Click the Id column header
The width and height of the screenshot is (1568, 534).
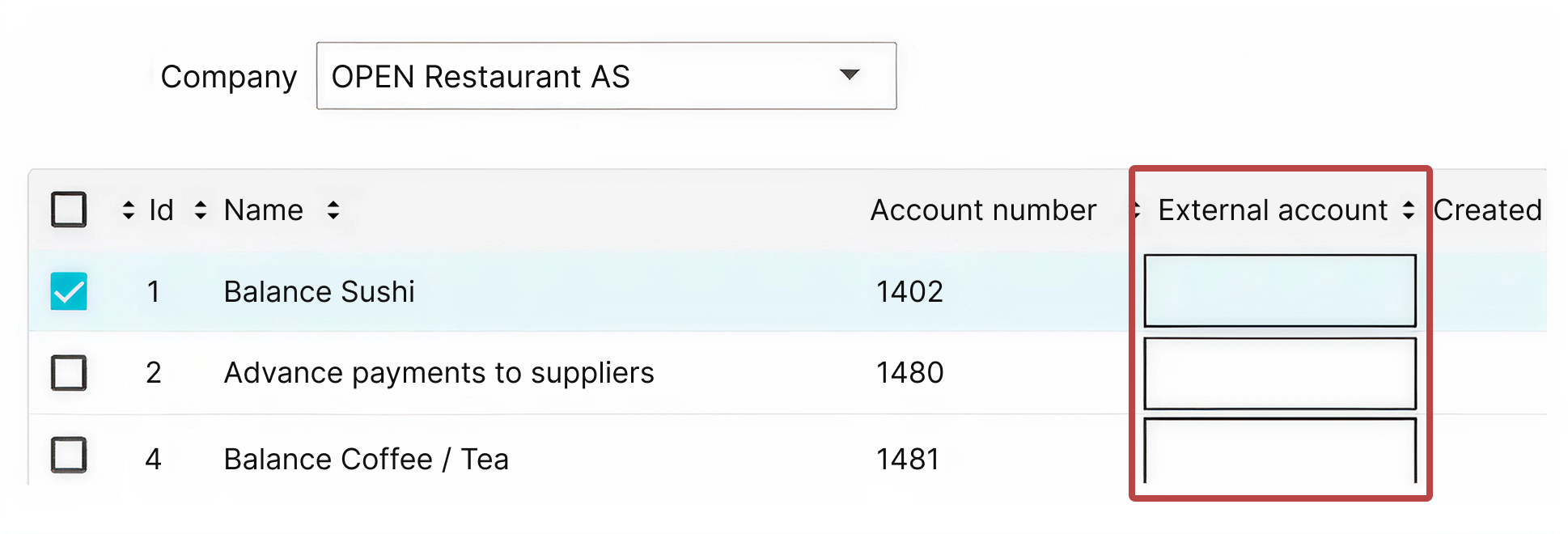click(161, 210)
